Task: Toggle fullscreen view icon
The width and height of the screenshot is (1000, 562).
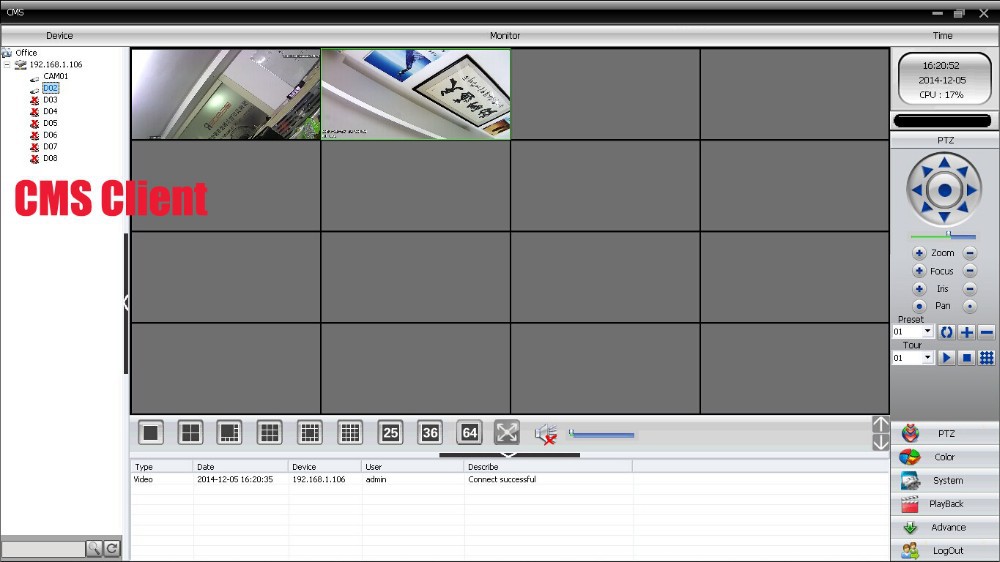Action: coord(507,433)
